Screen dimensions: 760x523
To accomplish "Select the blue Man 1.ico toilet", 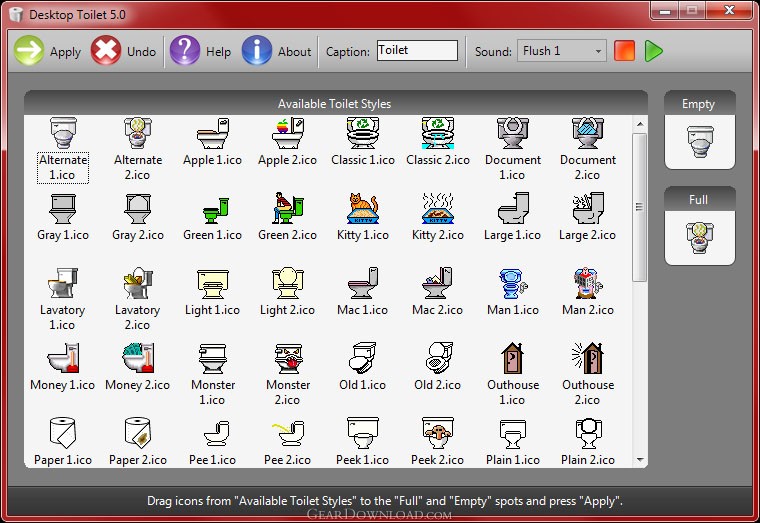I will [x=513, y=283].
